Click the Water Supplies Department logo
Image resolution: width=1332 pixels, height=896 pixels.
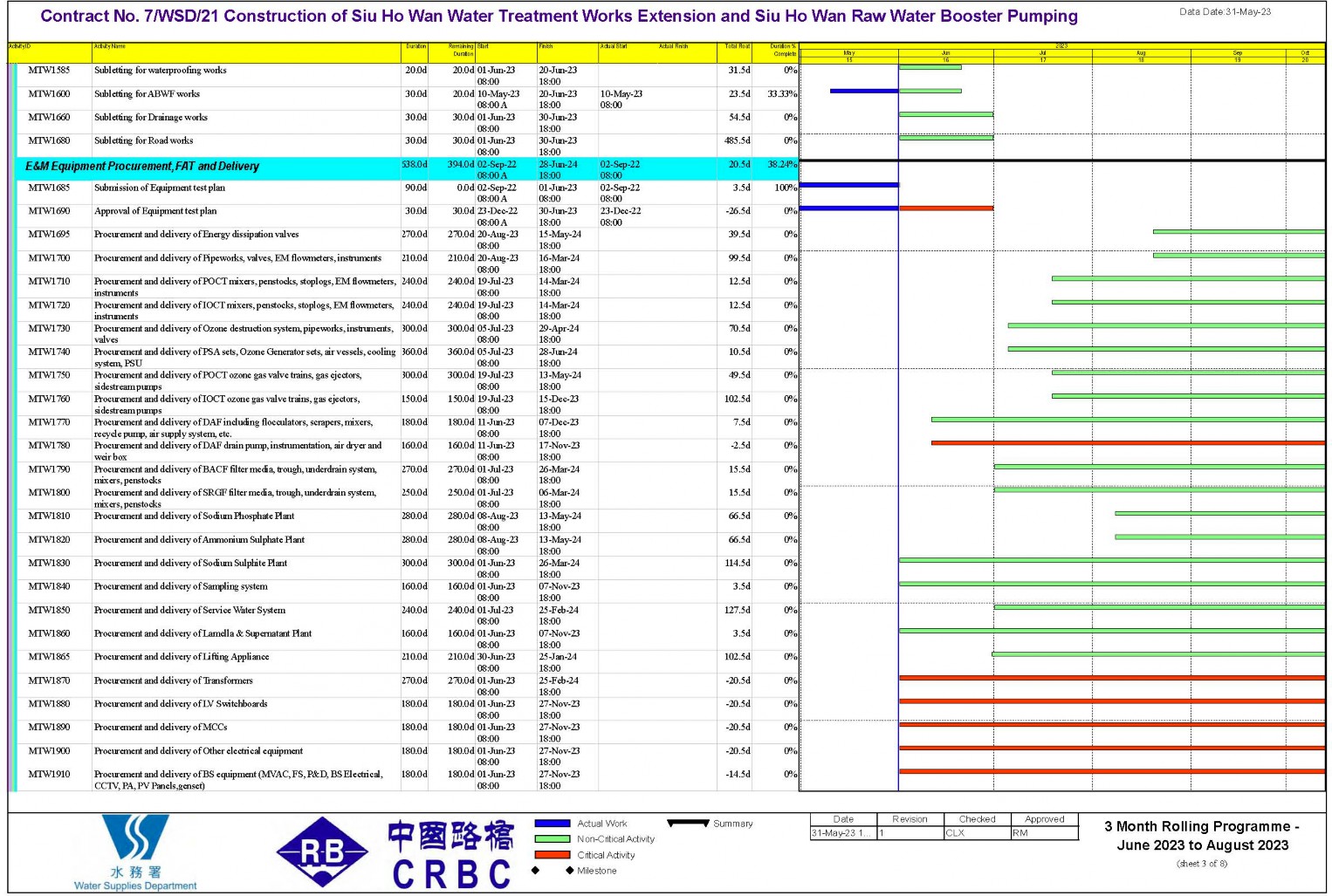[135, 852]
